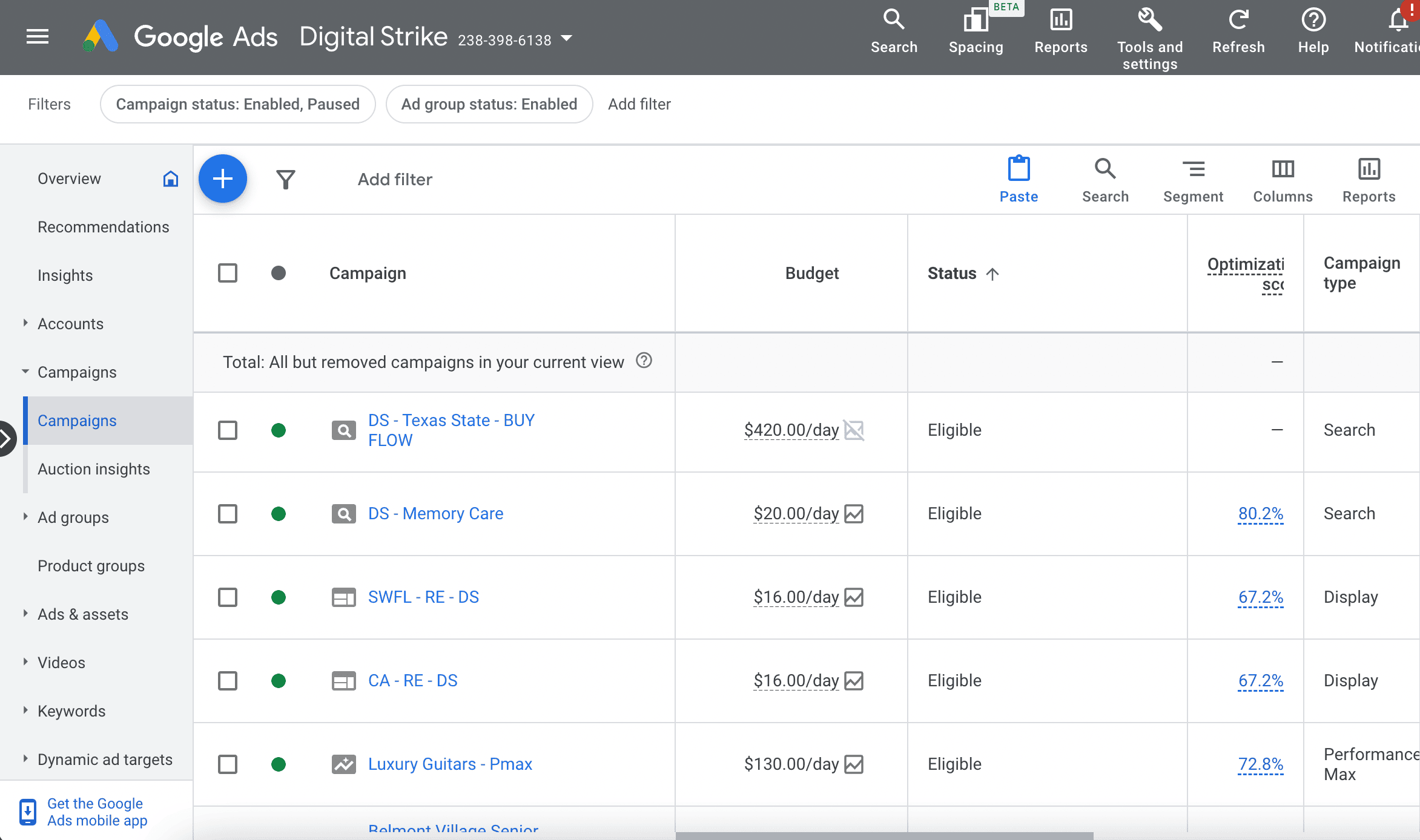Image resolution: width=1420 pixels, height=840 pixels.
Task: Open table Reports icon
Action: click(x=1369, y=180)
